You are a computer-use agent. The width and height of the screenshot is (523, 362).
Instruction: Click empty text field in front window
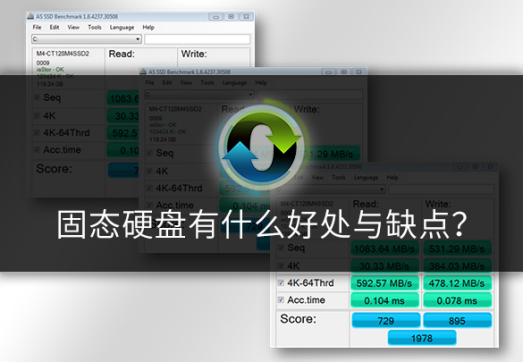(441, 189)
